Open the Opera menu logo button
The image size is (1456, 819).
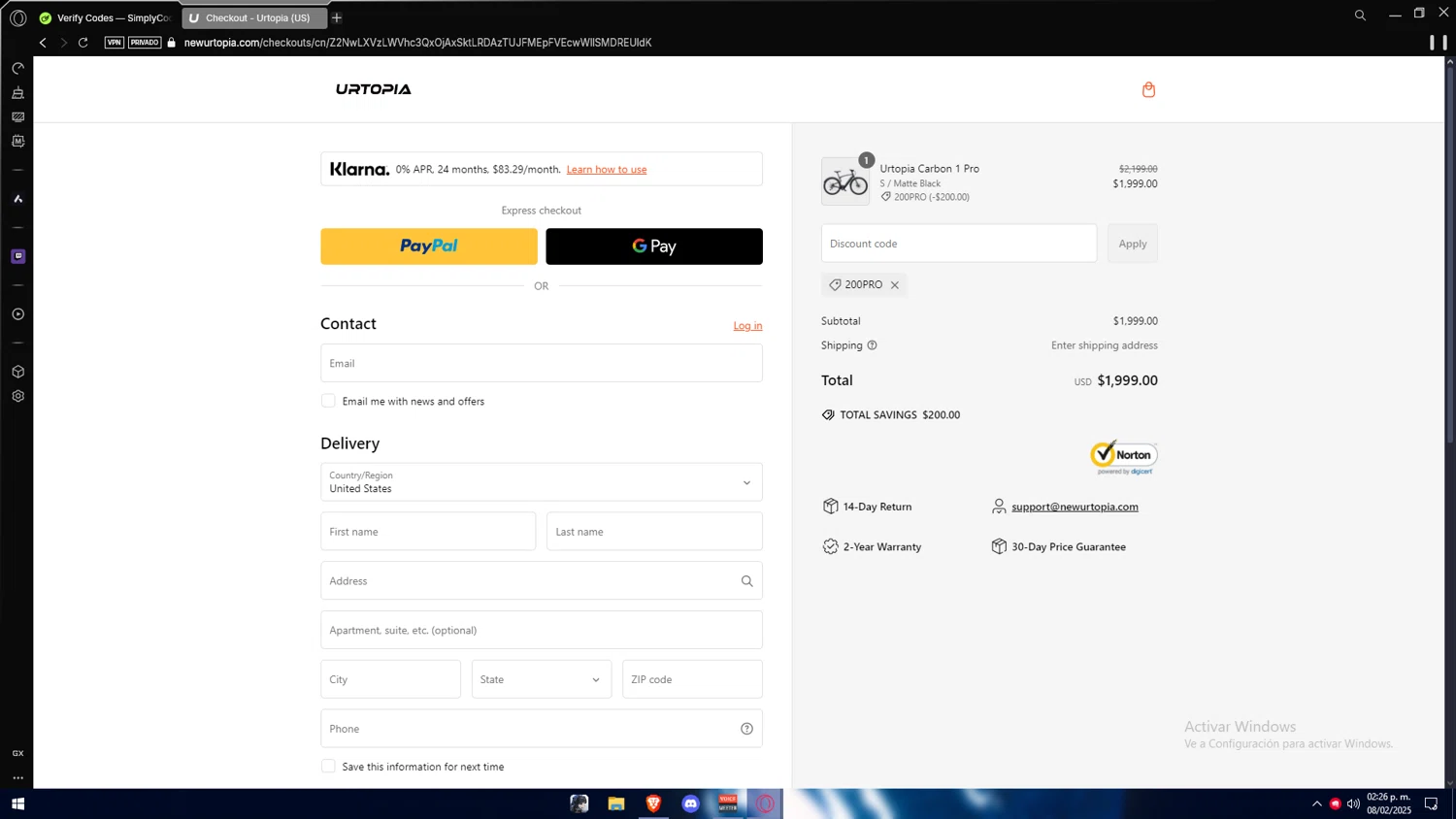(17, 17)
